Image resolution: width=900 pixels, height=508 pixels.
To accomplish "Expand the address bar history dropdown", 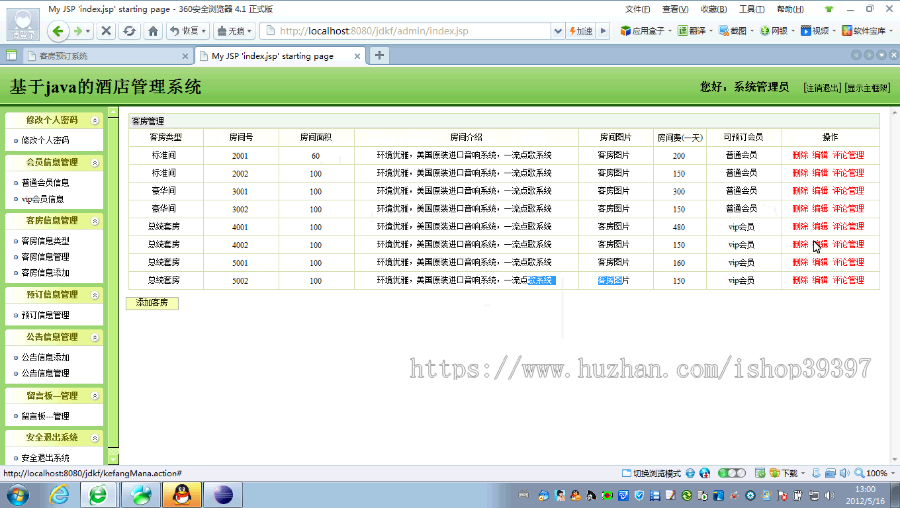I will 557,31.
